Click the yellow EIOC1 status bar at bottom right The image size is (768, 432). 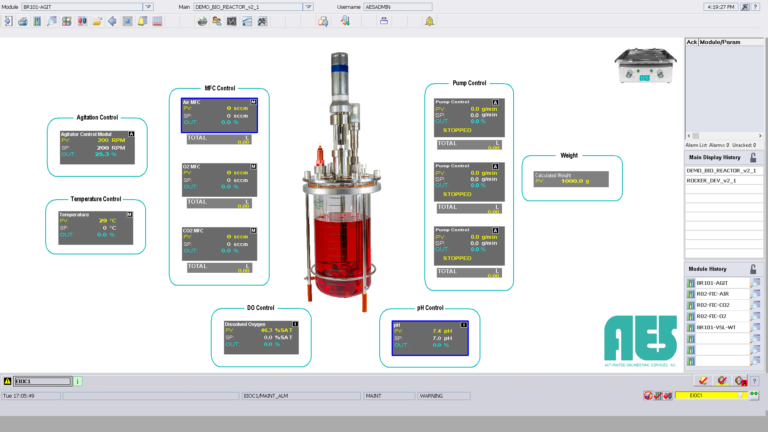711,395
